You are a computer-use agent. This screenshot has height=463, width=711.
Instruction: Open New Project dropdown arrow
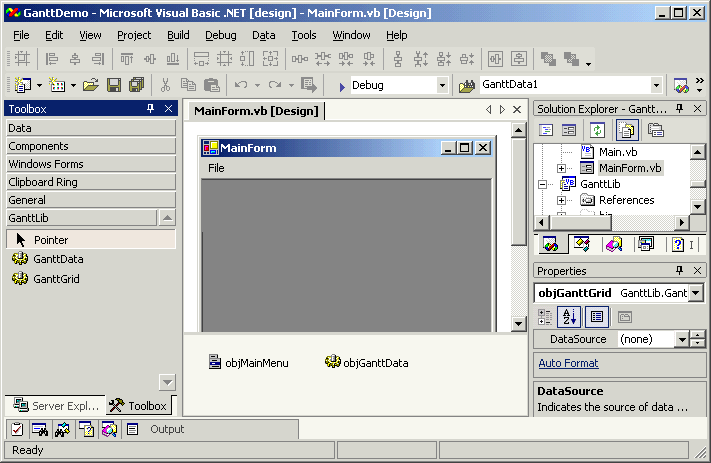click(x=39, y=85)
